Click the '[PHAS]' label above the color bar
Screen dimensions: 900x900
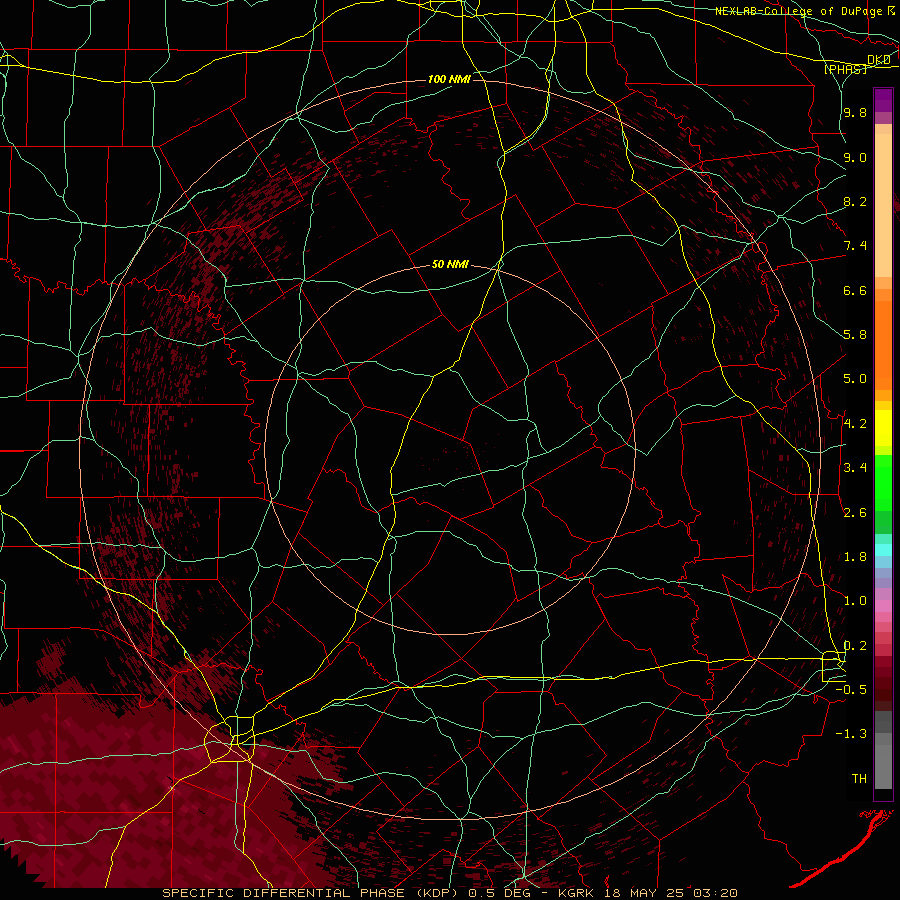click(x=845, y=69)
